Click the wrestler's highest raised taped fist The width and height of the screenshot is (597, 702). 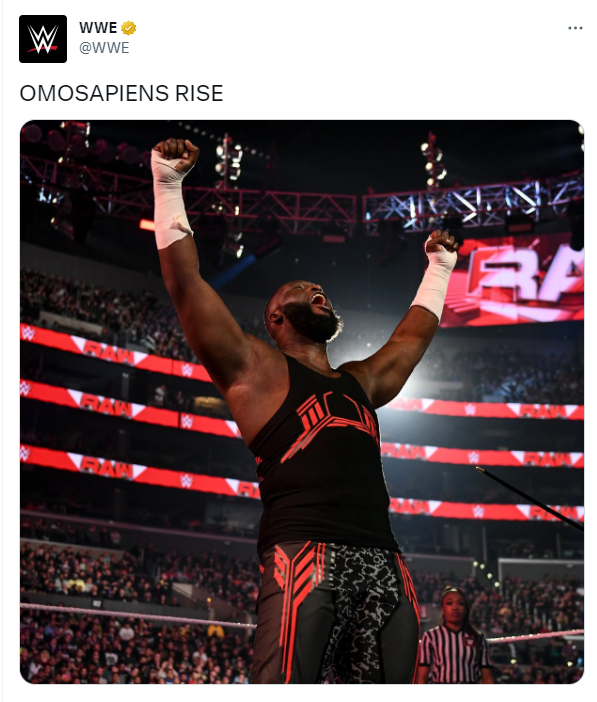(x=174, y=157)
